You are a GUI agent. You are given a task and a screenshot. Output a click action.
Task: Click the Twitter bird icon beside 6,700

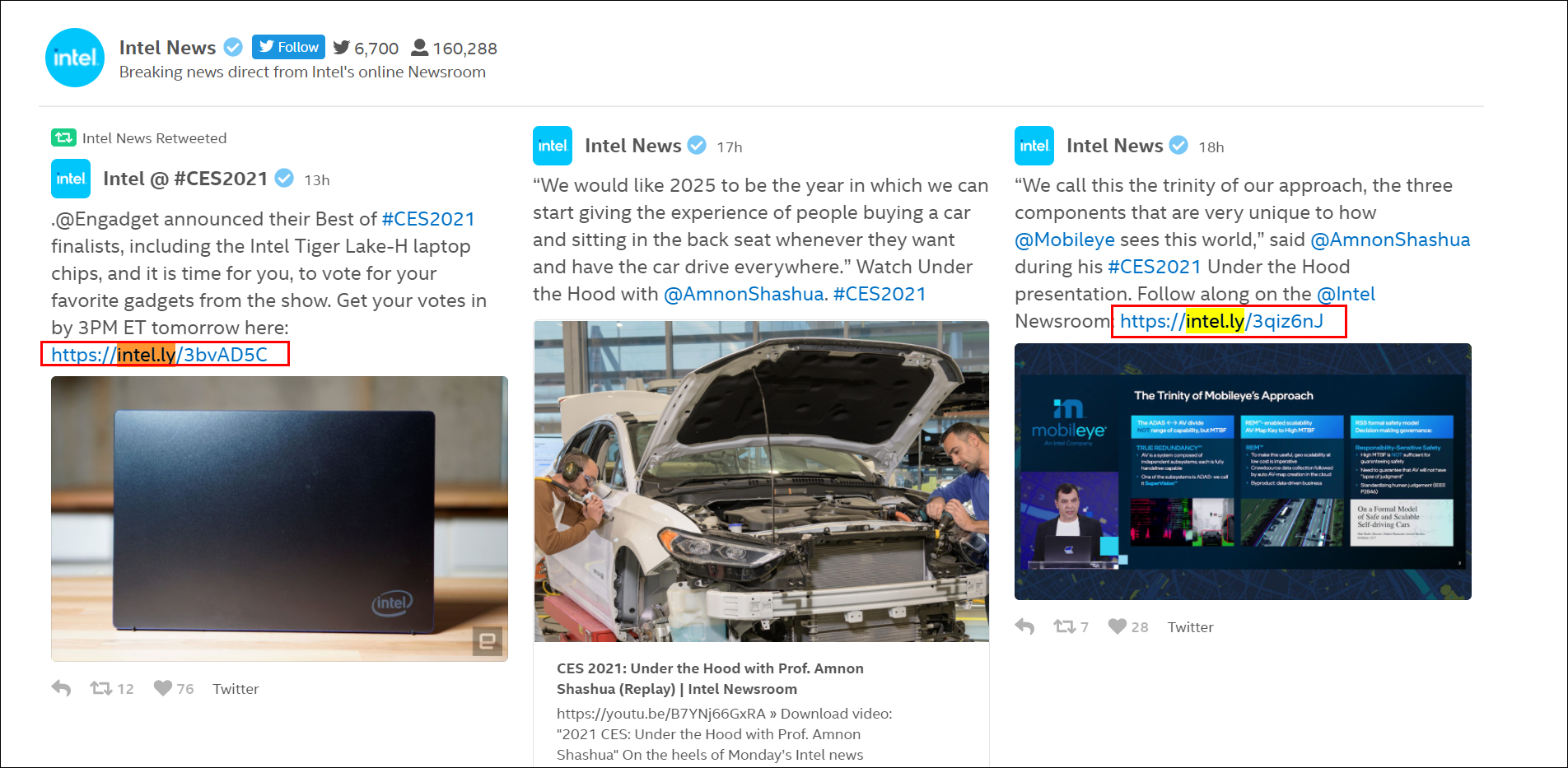(x=342, y=48)
